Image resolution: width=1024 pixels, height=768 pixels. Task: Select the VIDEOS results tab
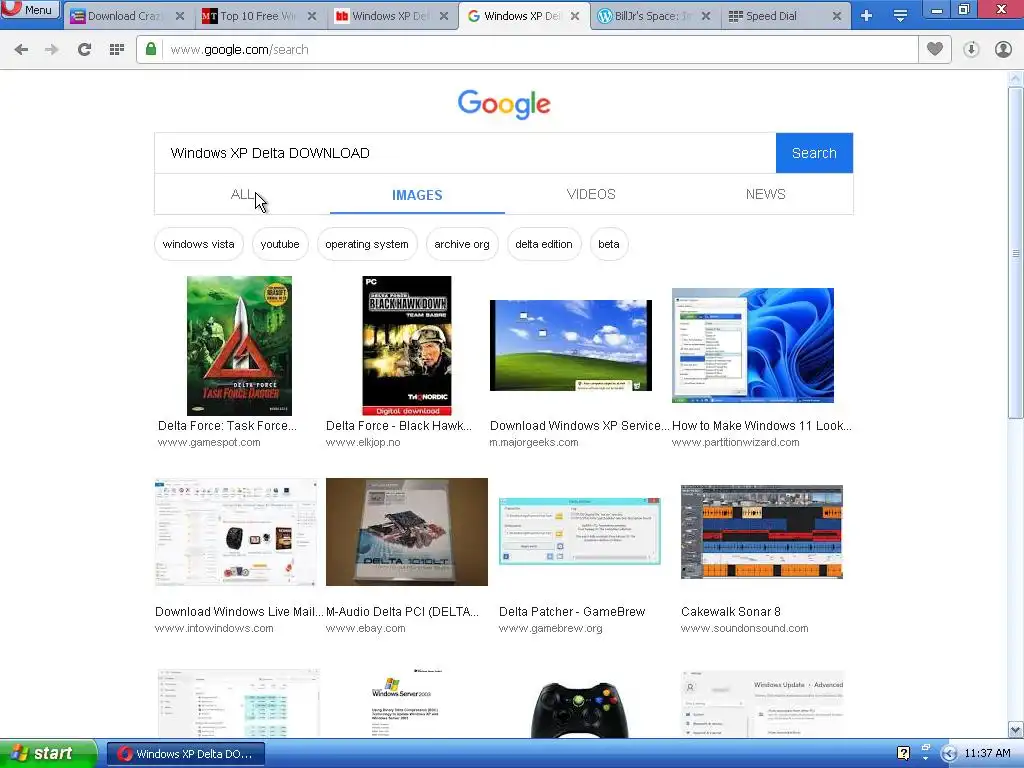(x=591, y=195)
